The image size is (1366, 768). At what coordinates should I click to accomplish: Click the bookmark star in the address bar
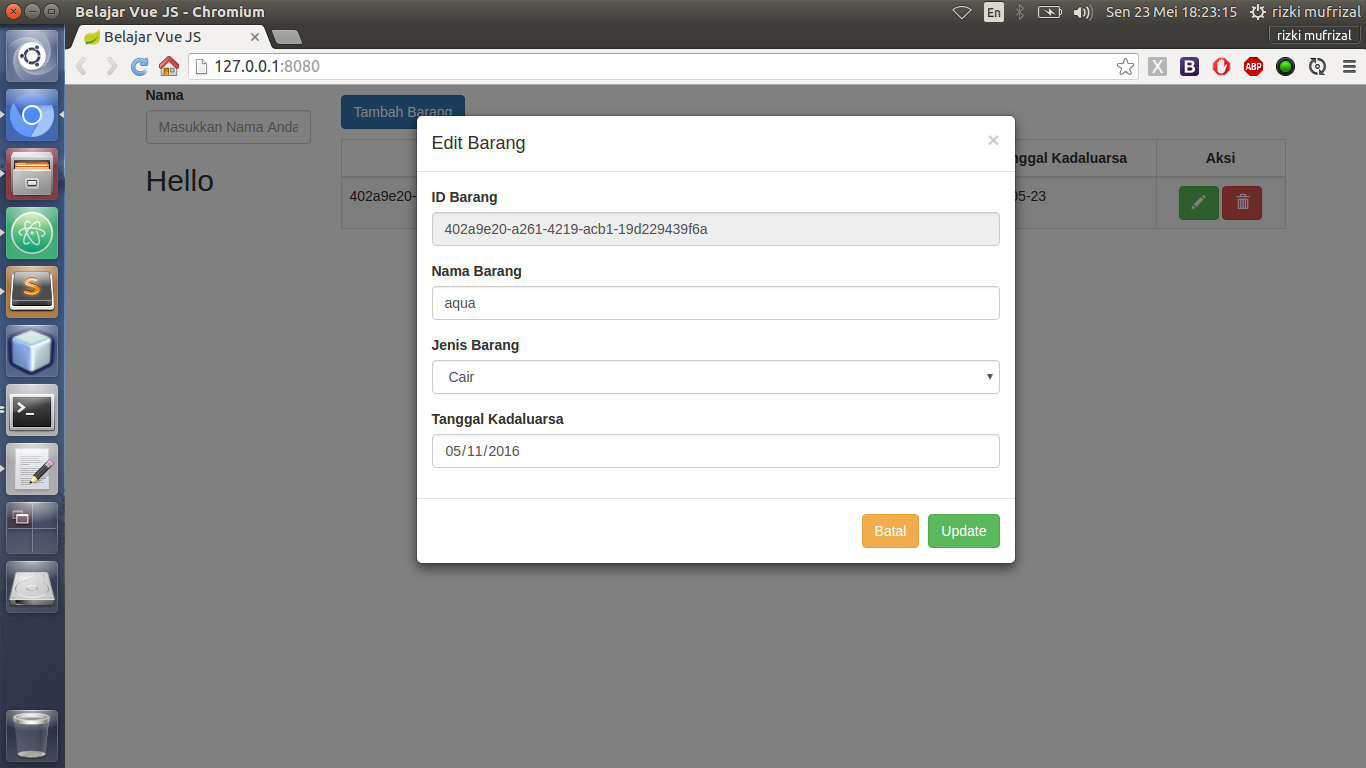[1125, 66]
